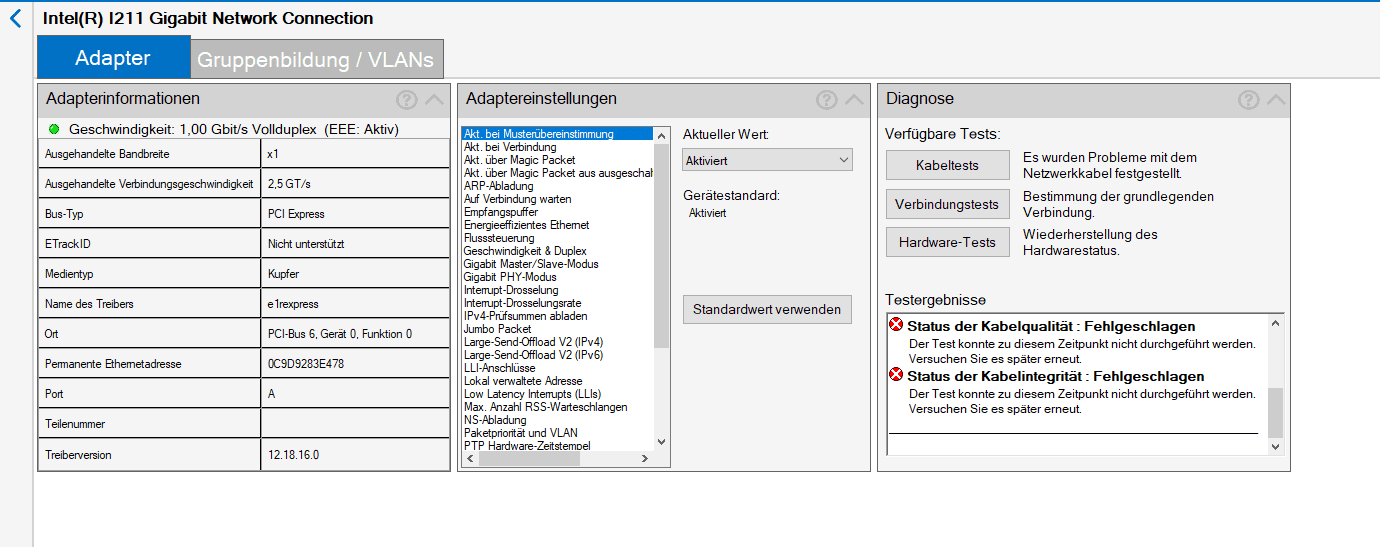Click the green link status indicator
This screenshot has width=1380, height=547.
(x=54, y=129)
